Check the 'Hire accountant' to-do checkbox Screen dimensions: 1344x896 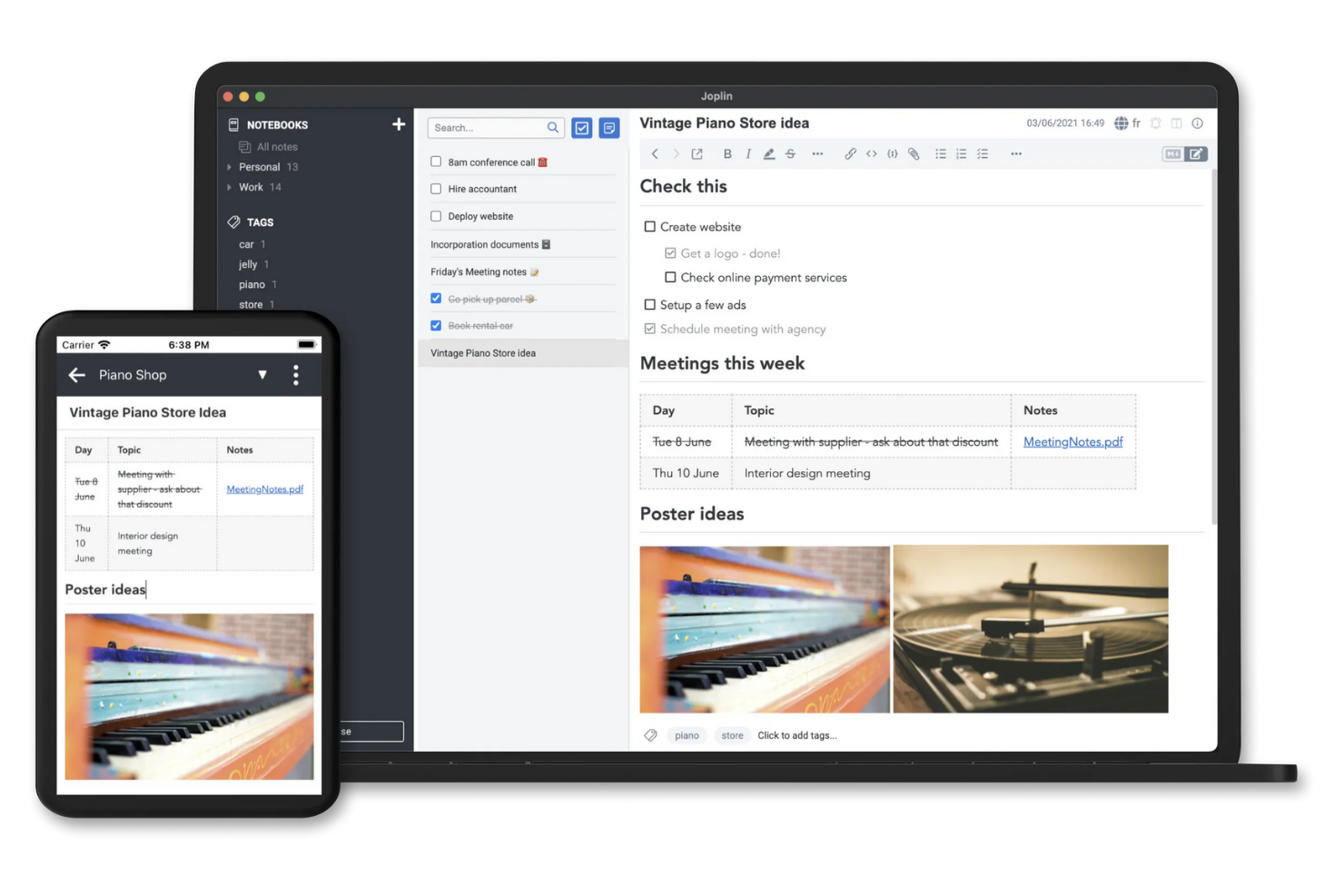click(436, 189)
